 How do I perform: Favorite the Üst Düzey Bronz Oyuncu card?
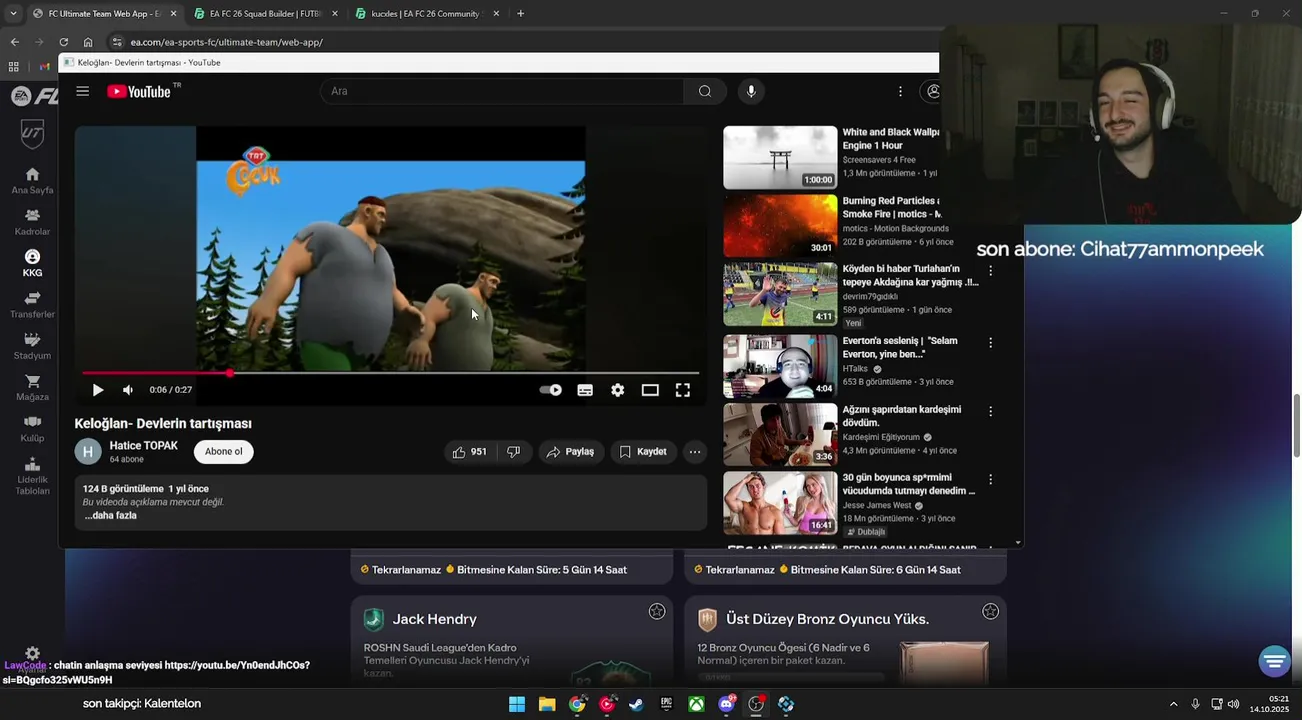[990, 611]
